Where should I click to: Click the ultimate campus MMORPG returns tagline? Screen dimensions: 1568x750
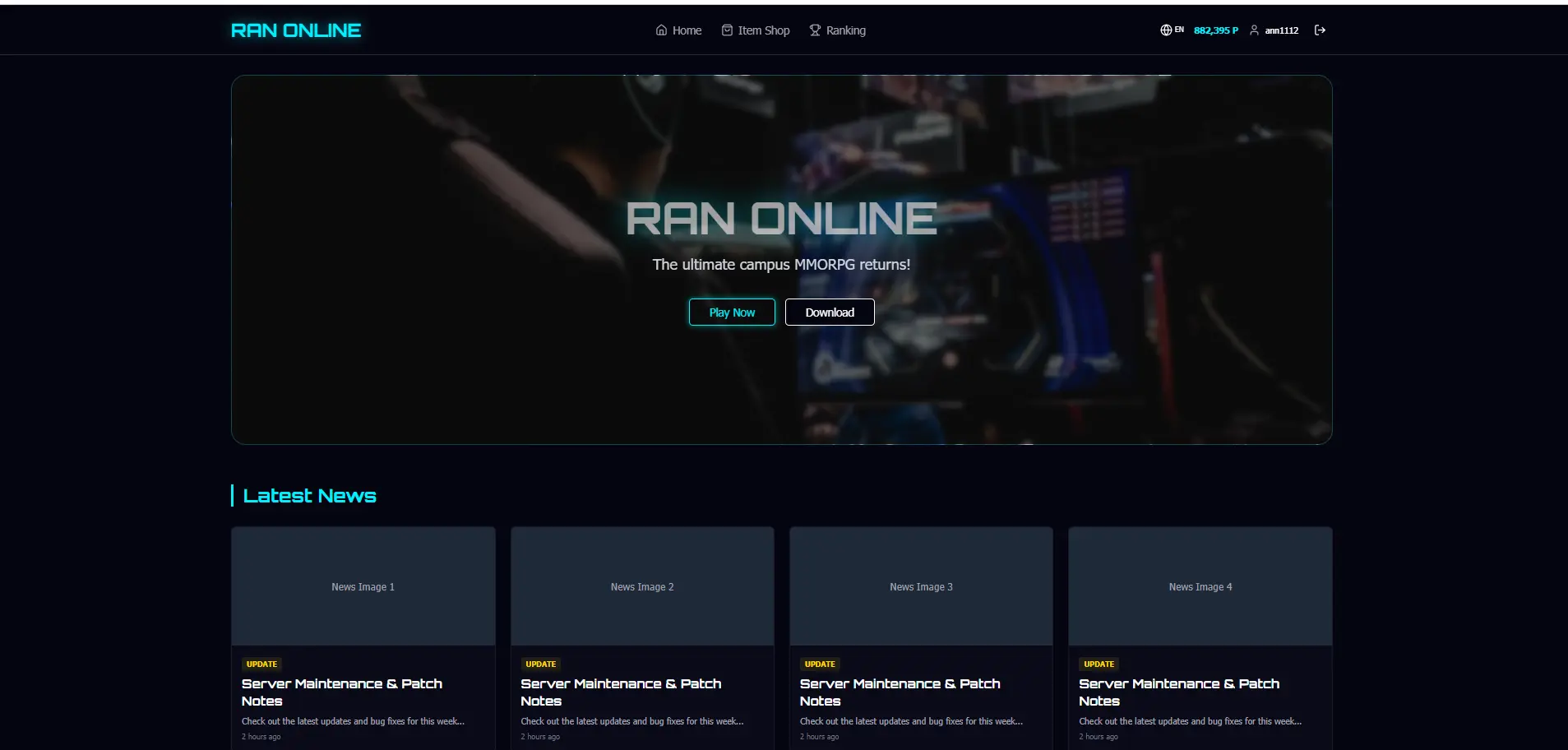click(781, 265)
